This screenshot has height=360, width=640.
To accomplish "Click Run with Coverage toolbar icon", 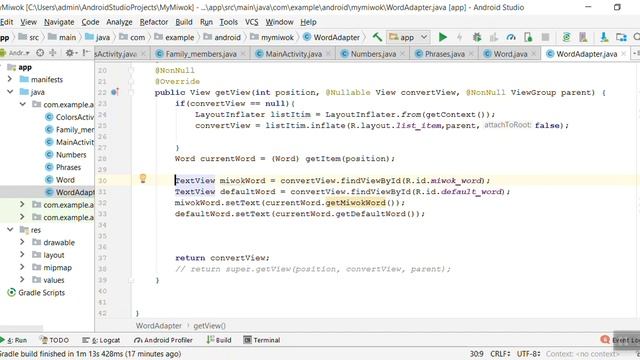I will [x=494, y=37].
